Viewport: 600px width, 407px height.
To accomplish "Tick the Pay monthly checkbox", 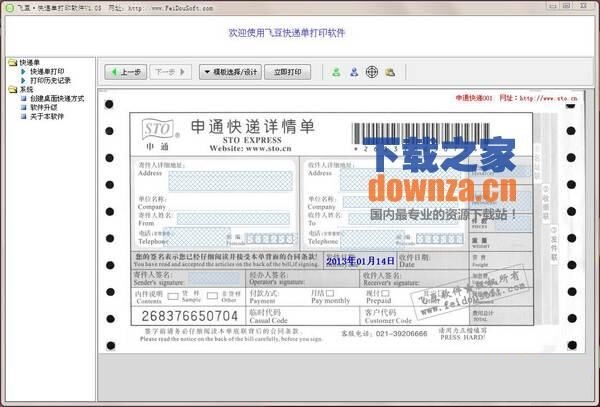I will click(x=330, y=293).
